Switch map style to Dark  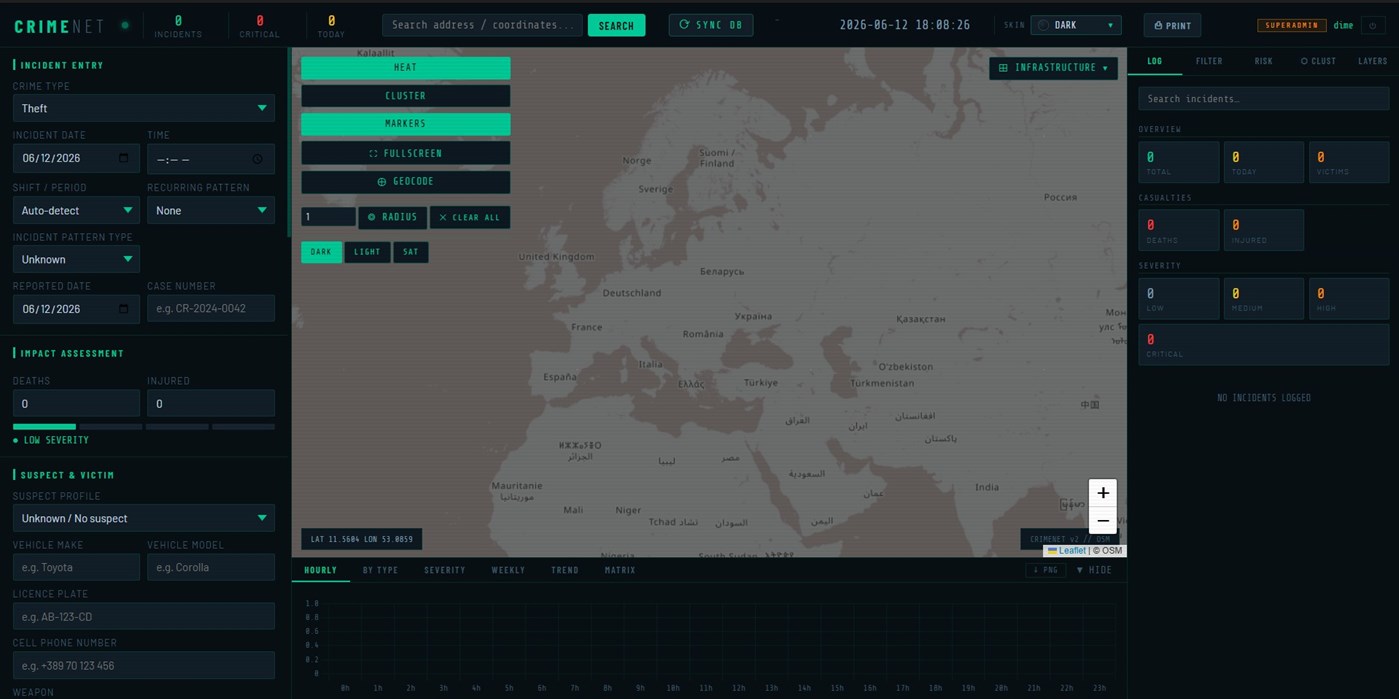[x=321, y=252]
